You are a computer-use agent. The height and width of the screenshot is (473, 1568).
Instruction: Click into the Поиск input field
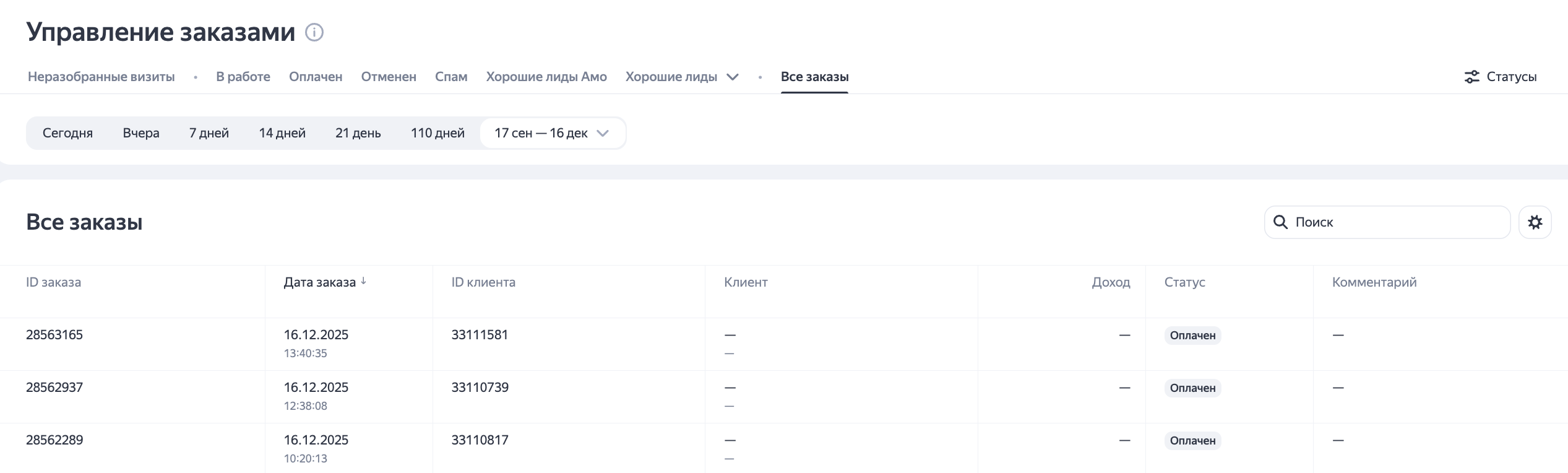coord(1398,222)
